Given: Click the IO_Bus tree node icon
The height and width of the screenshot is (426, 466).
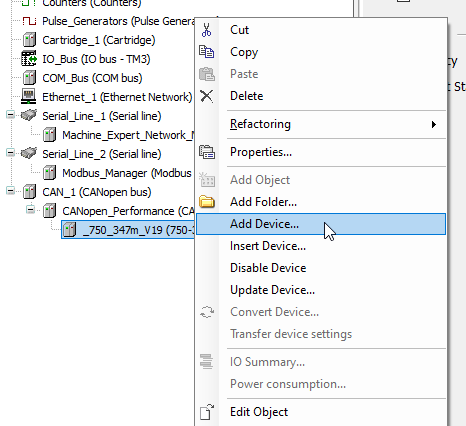Looking at the screenshot, I should [29, 59].
